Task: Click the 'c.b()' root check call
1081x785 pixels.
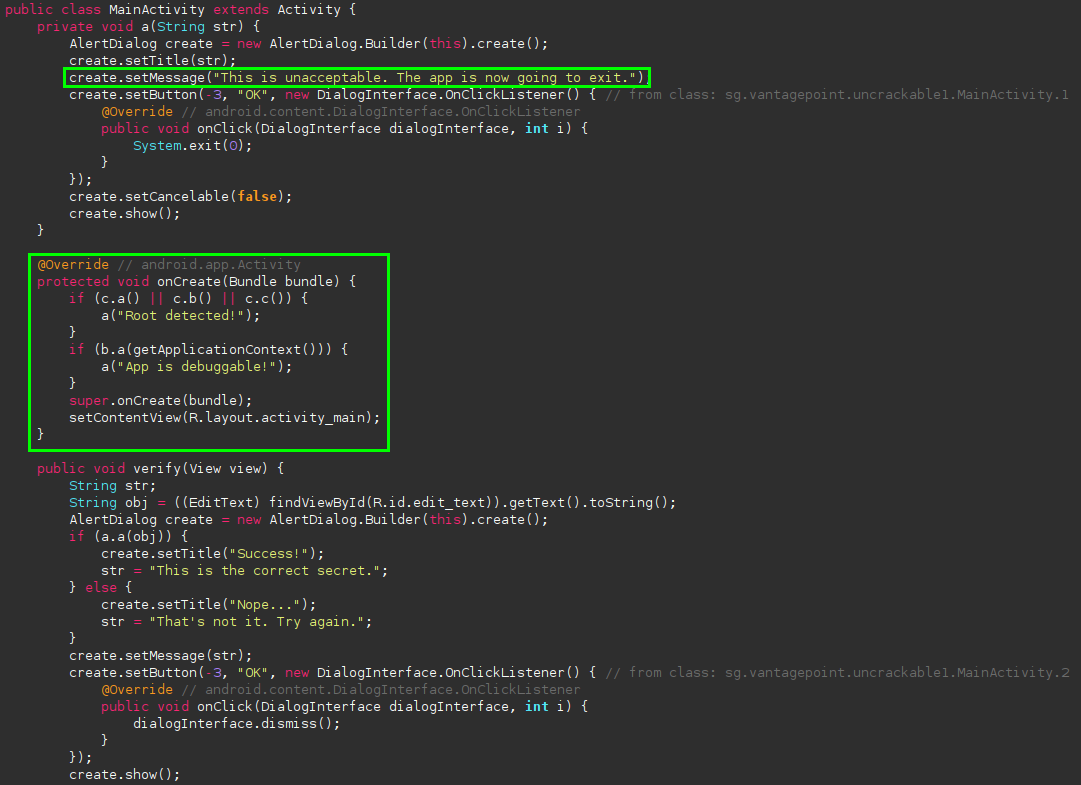Action: (x=192, y=298)
